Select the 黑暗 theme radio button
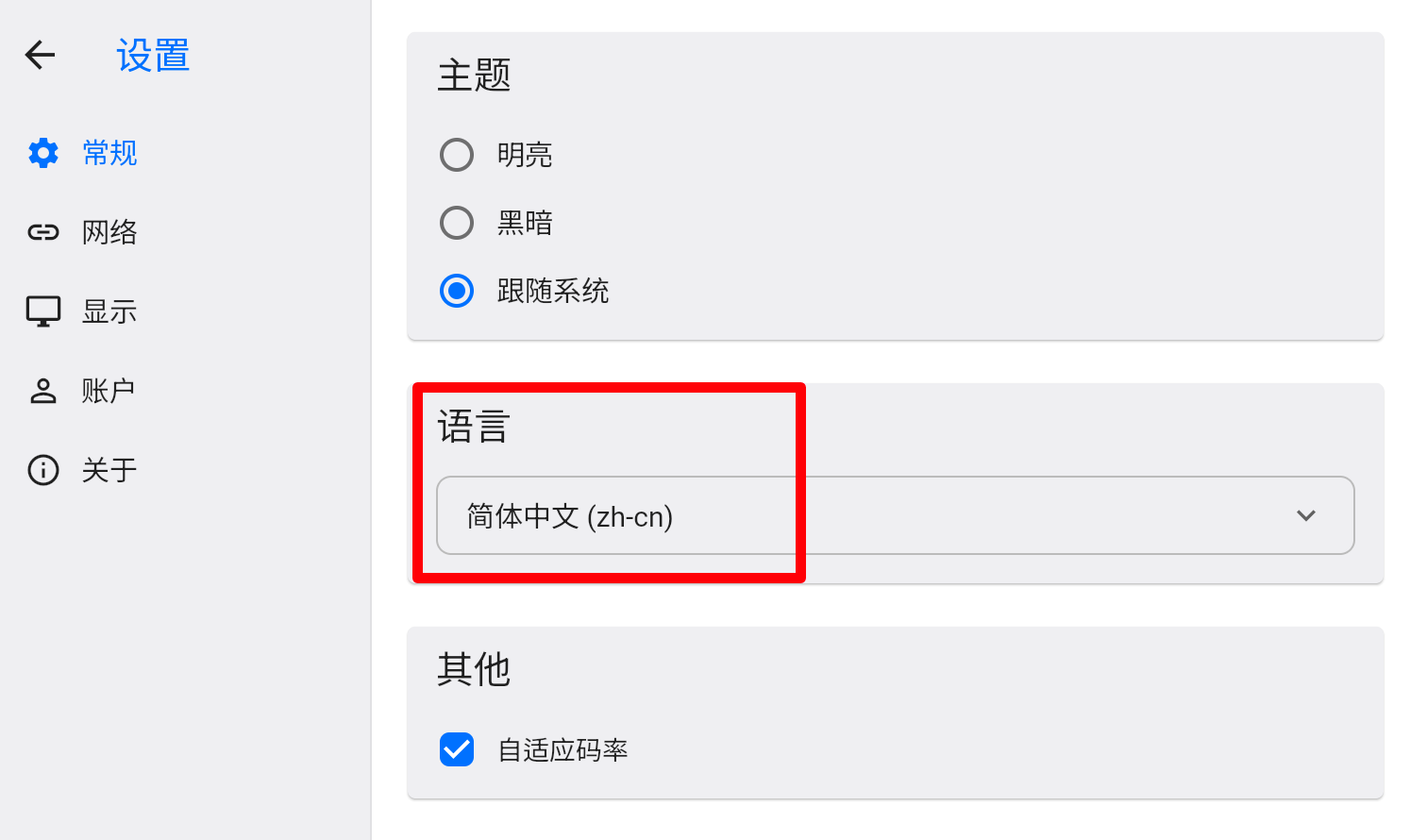Viewport: 1427px width, 840px height. pos(457,222)
